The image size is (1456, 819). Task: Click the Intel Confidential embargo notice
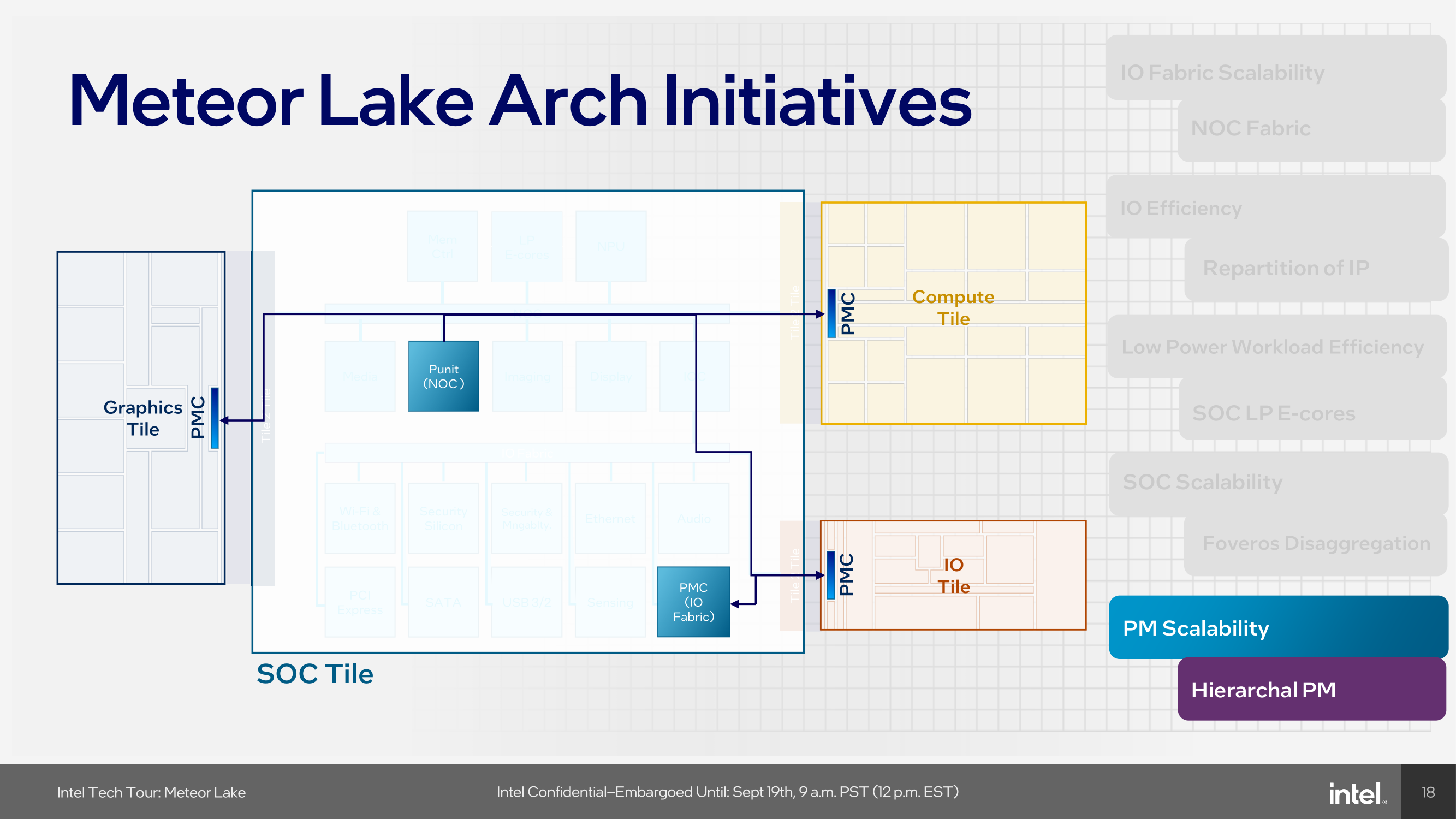[x=727, y=792]
